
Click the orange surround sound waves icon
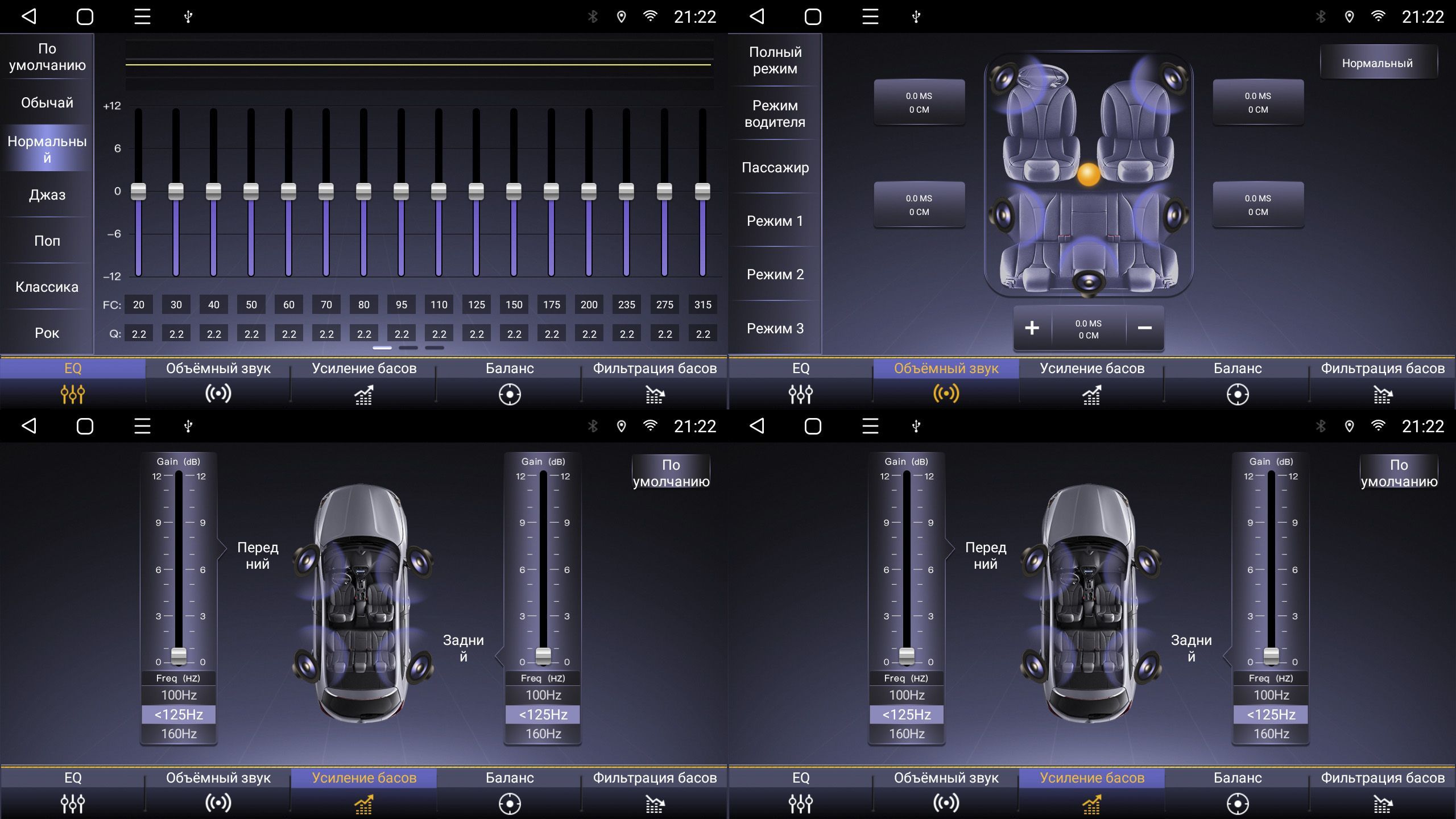pyautogui.click(x=946, y=394)
